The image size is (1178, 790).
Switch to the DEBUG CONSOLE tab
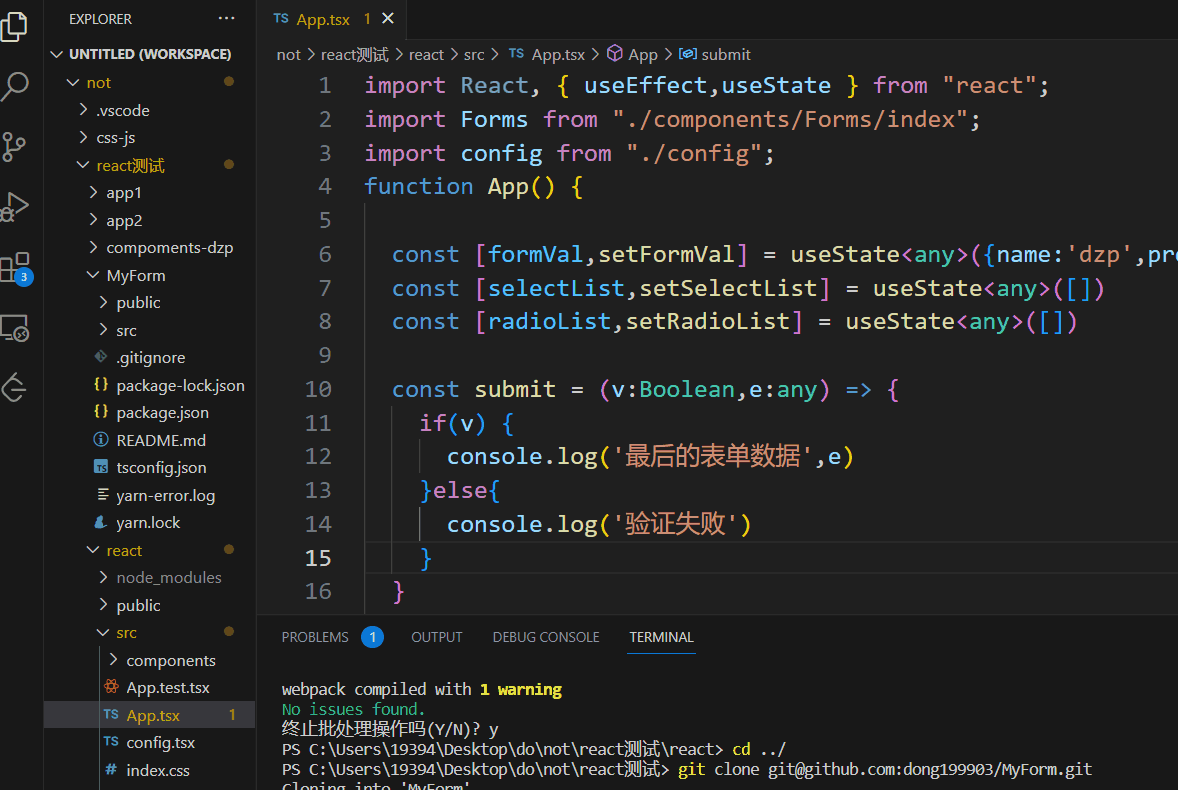click(546, 637)
